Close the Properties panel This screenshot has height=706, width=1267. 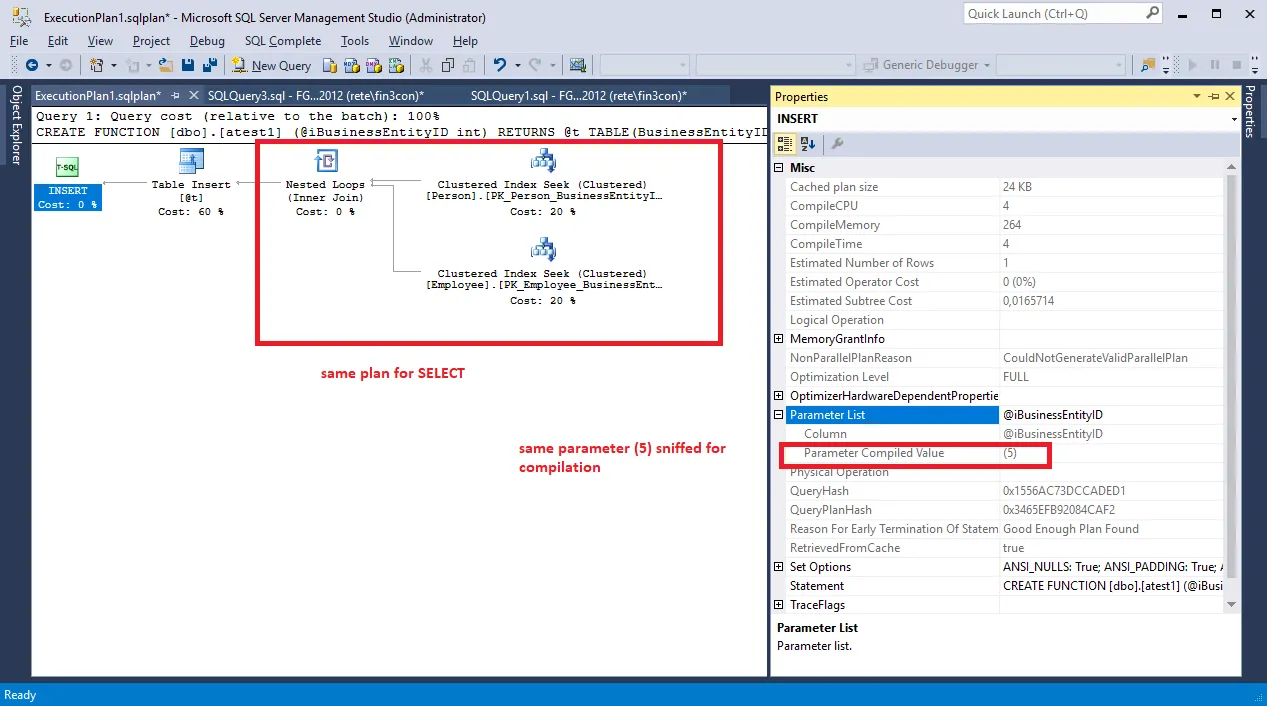click(x=1230, y=96)
